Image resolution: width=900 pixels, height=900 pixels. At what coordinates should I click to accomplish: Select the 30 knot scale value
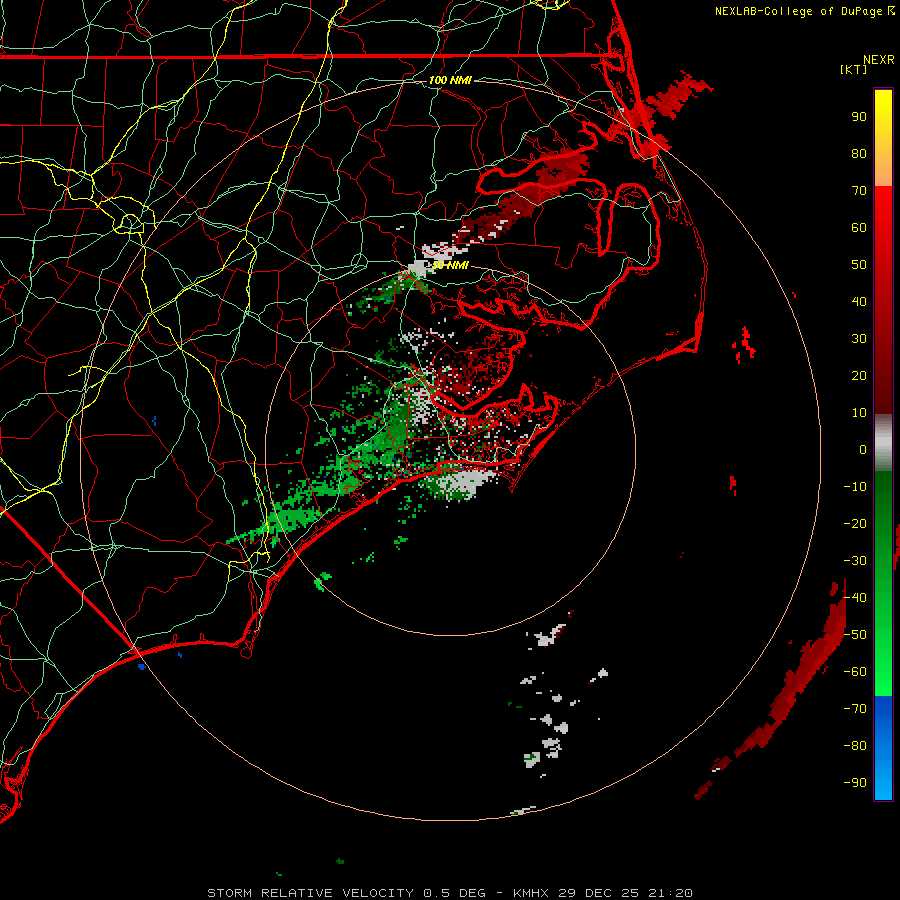[x=859, y=339]
